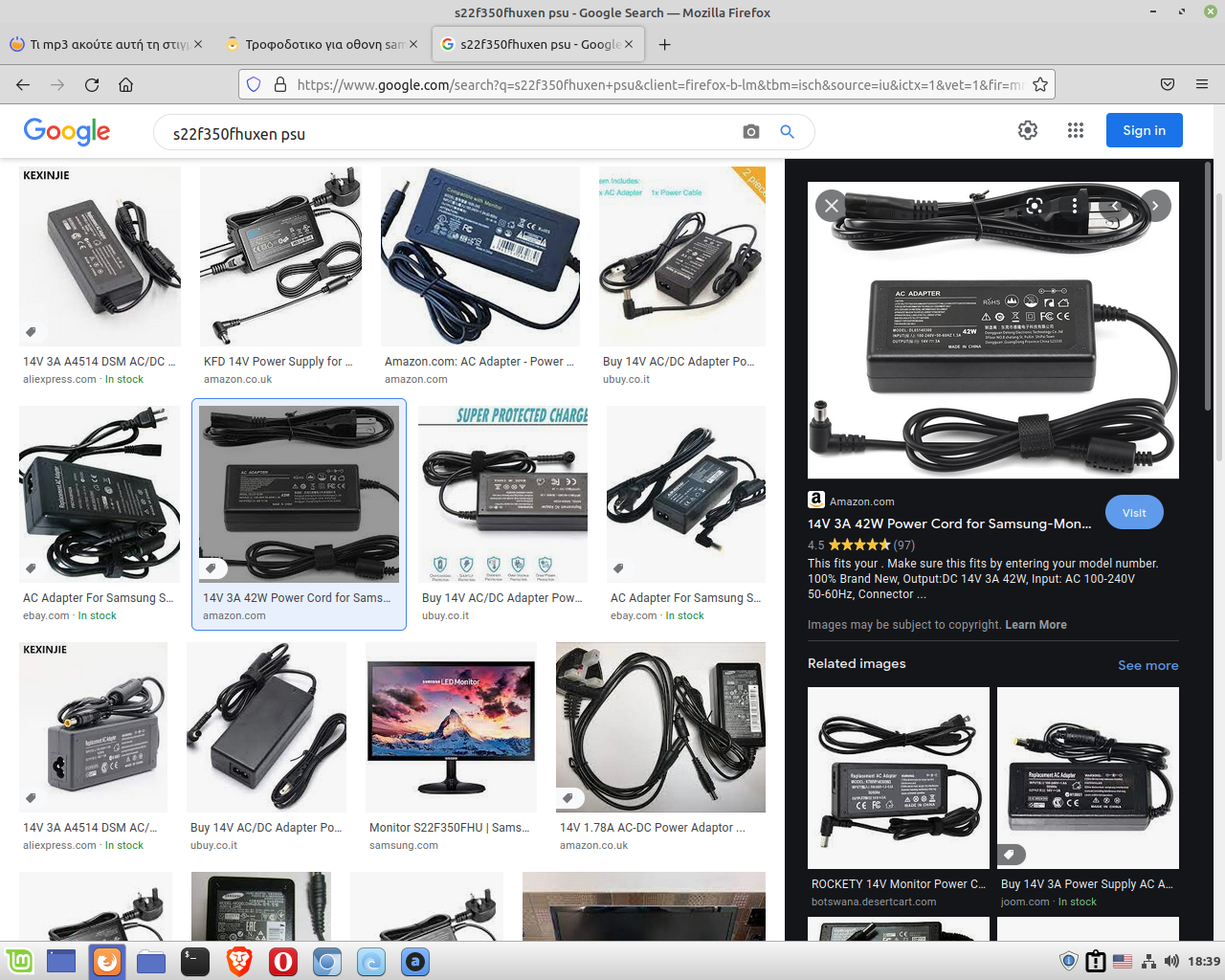Open network connections tray icon
Image resolution: width=1225 pixels, height=980 pixels.
(x=1148, y=961)
